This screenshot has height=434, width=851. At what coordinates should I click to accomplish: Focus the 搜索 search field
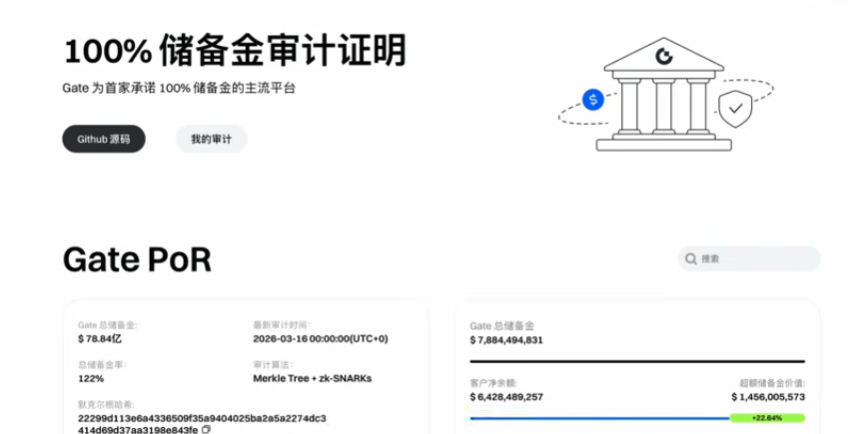[749, 259]
